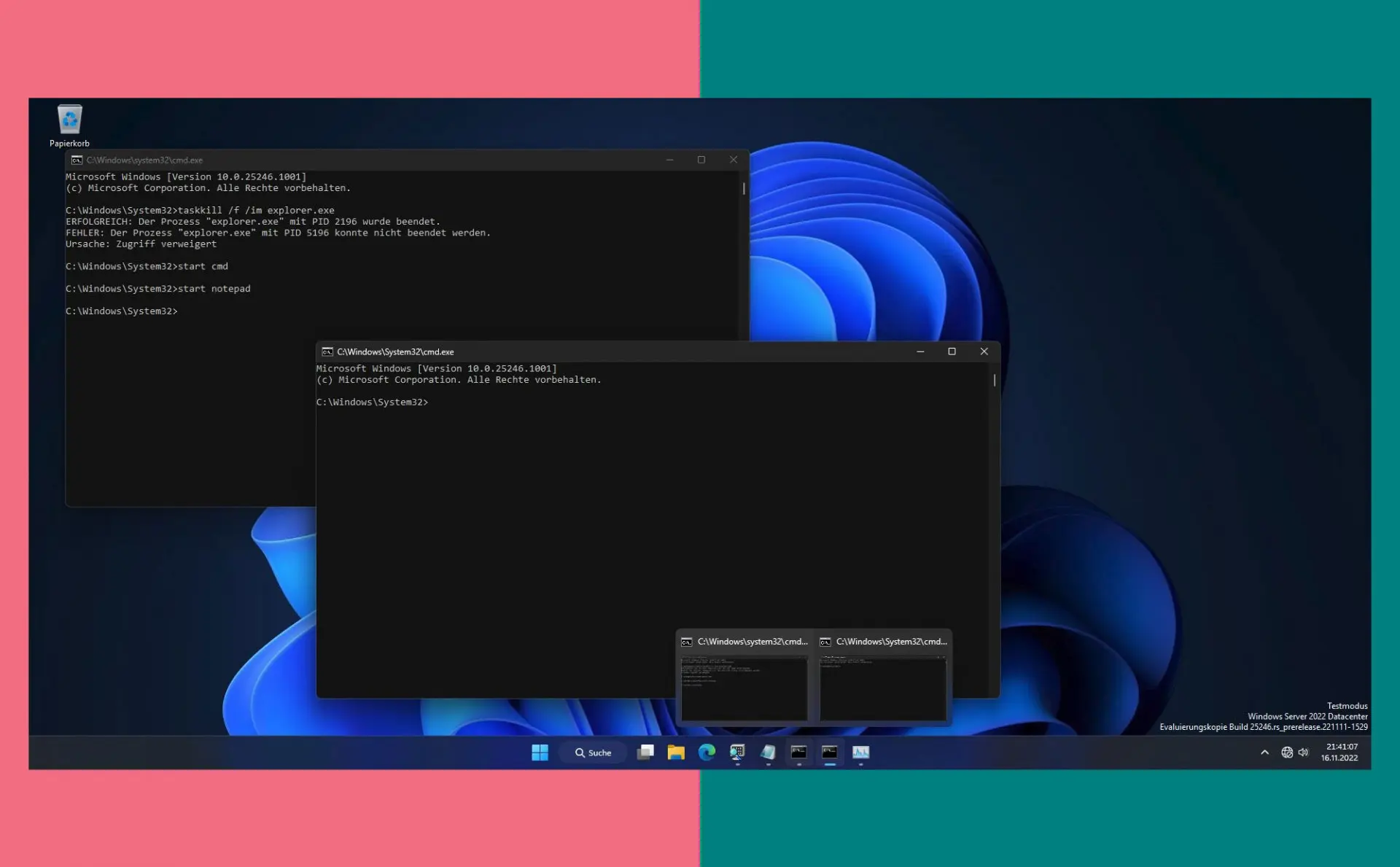Open Microsoft Edge from the taskbar
Image resolution: width=1400 pixels, height=867 pixels.
click(x=707, y=753)
